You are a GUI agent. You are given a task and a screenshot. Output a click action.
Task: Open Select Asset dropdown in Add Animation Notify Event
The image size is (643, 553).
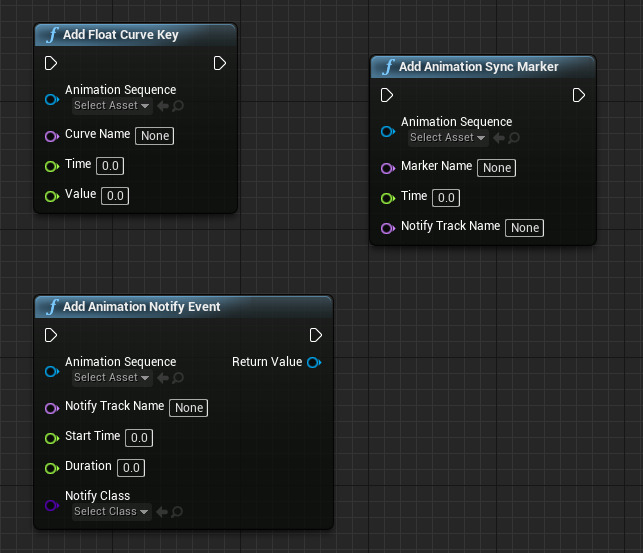tap(111, 378)
